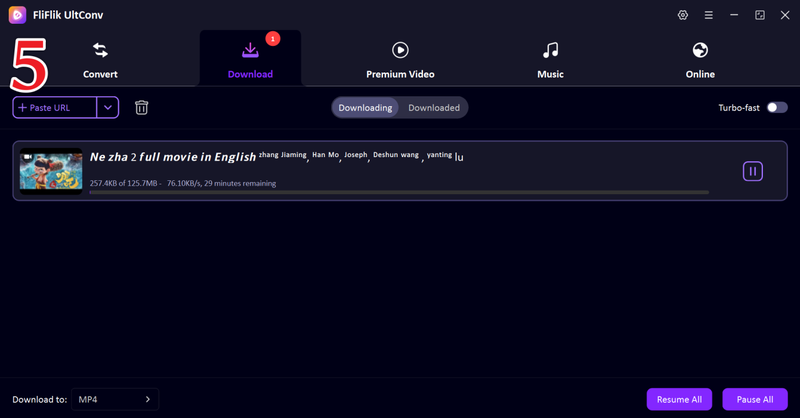Viewport: 800px width, 418px height.
Task: Expand the Paste URL dropdown arrow
Action: 108,108
